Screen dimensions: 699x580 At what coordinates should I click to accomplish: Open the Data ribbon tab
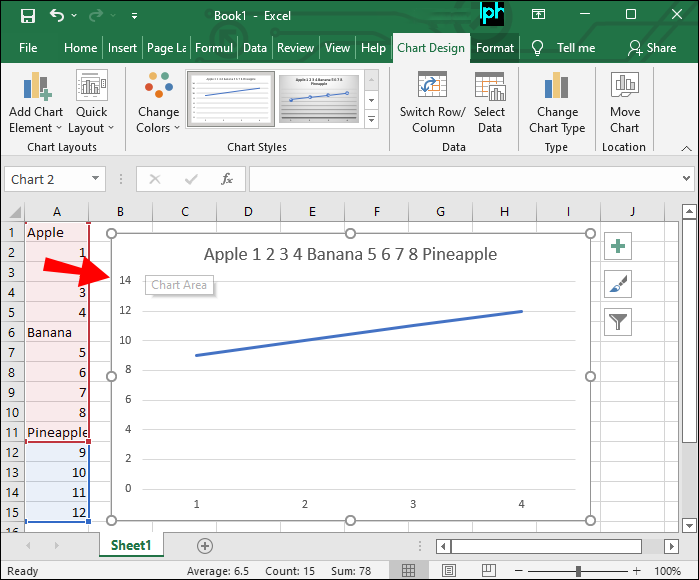point(255,48)
